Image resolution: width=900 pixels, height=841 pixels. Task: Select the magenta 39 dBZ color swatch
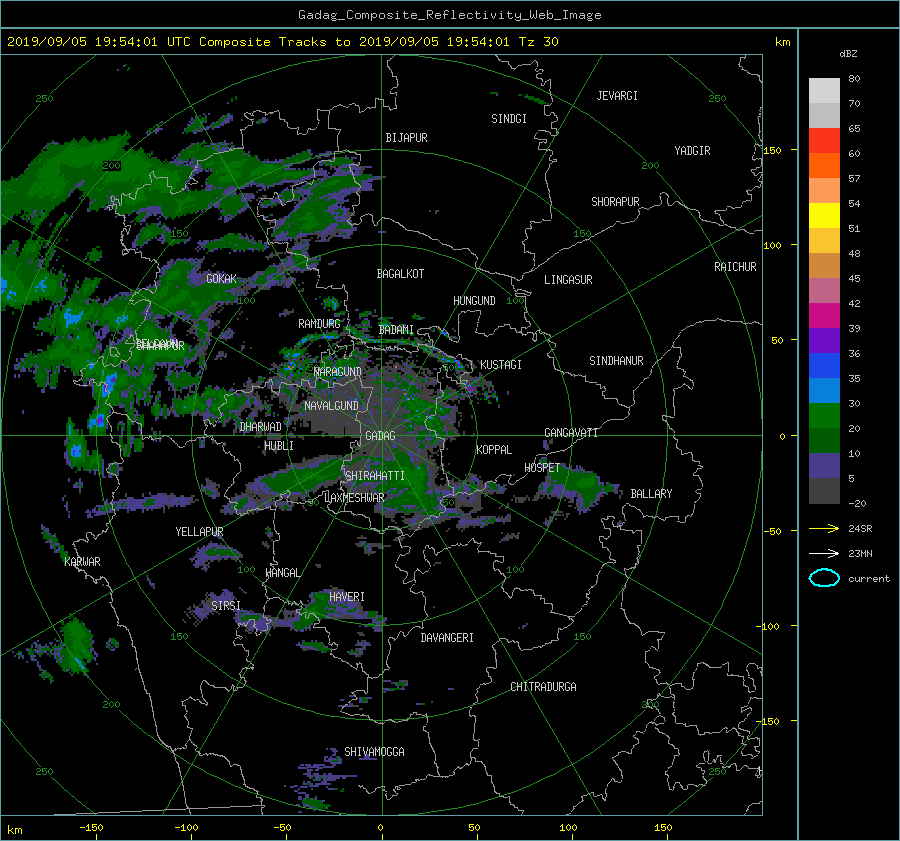coord(824,316)
